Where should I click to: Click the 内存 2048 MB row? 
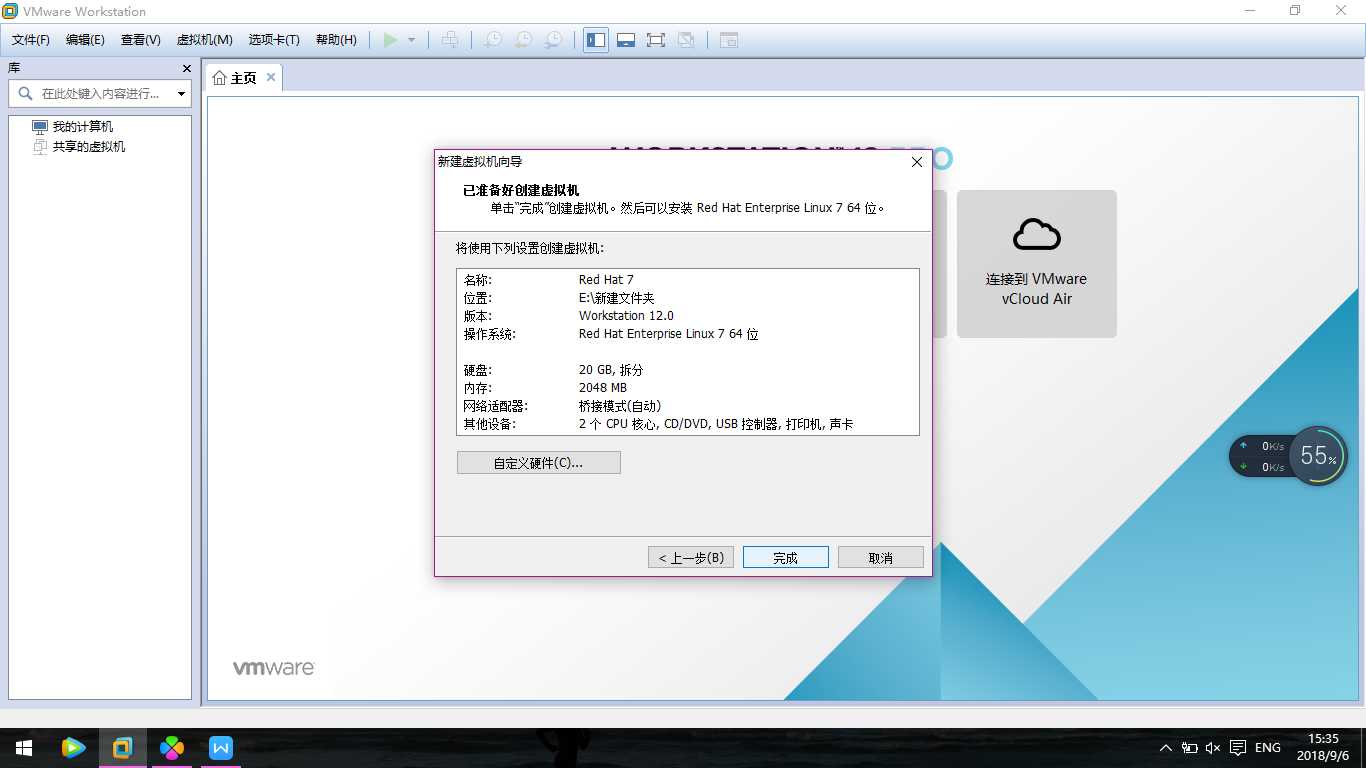pyautogui.click(x=687, y=388)
